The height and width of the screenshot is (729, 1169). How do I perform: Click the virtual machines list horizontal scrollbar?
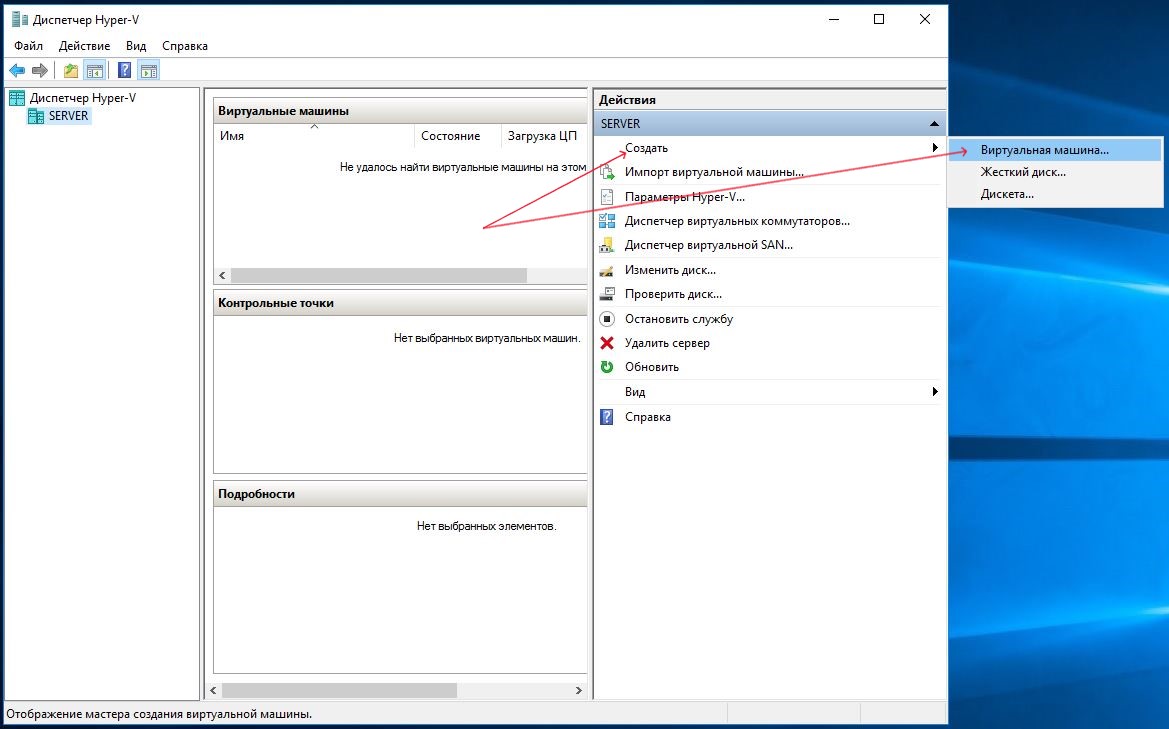(x=378, y=276)
